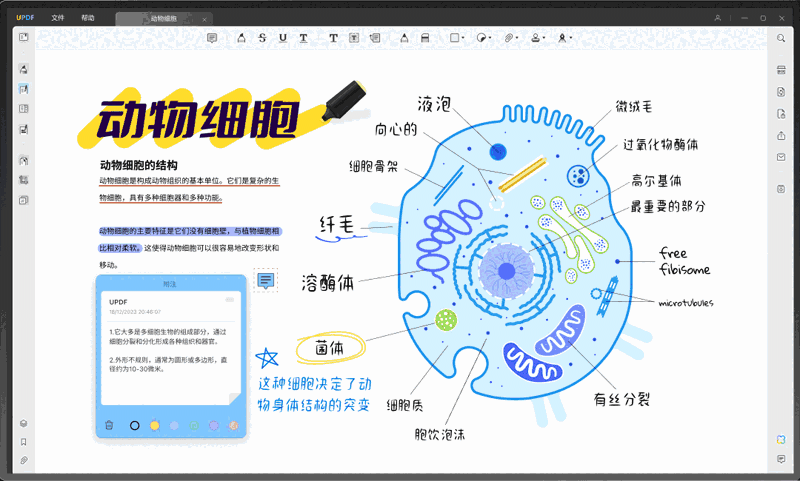The height and width of the screenshot is (481, 800).
Task: Select the eraser tool
Action: (x=425, y=38)
